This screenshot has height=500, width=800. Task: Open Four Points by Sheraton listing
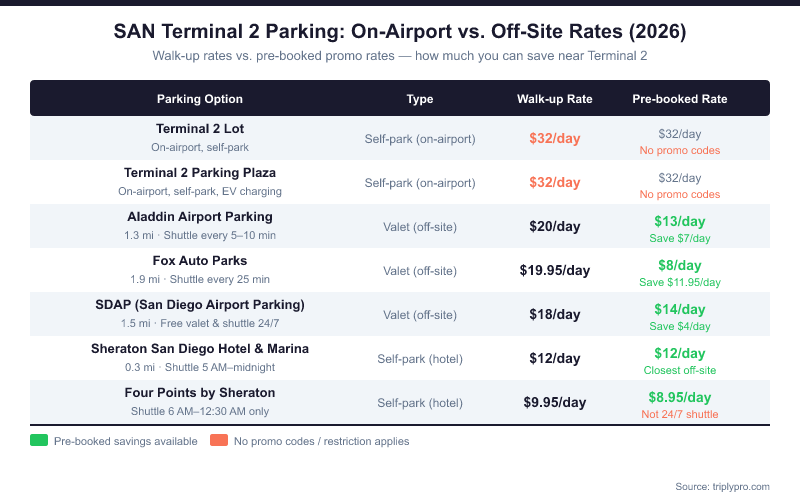click(200, 393)
